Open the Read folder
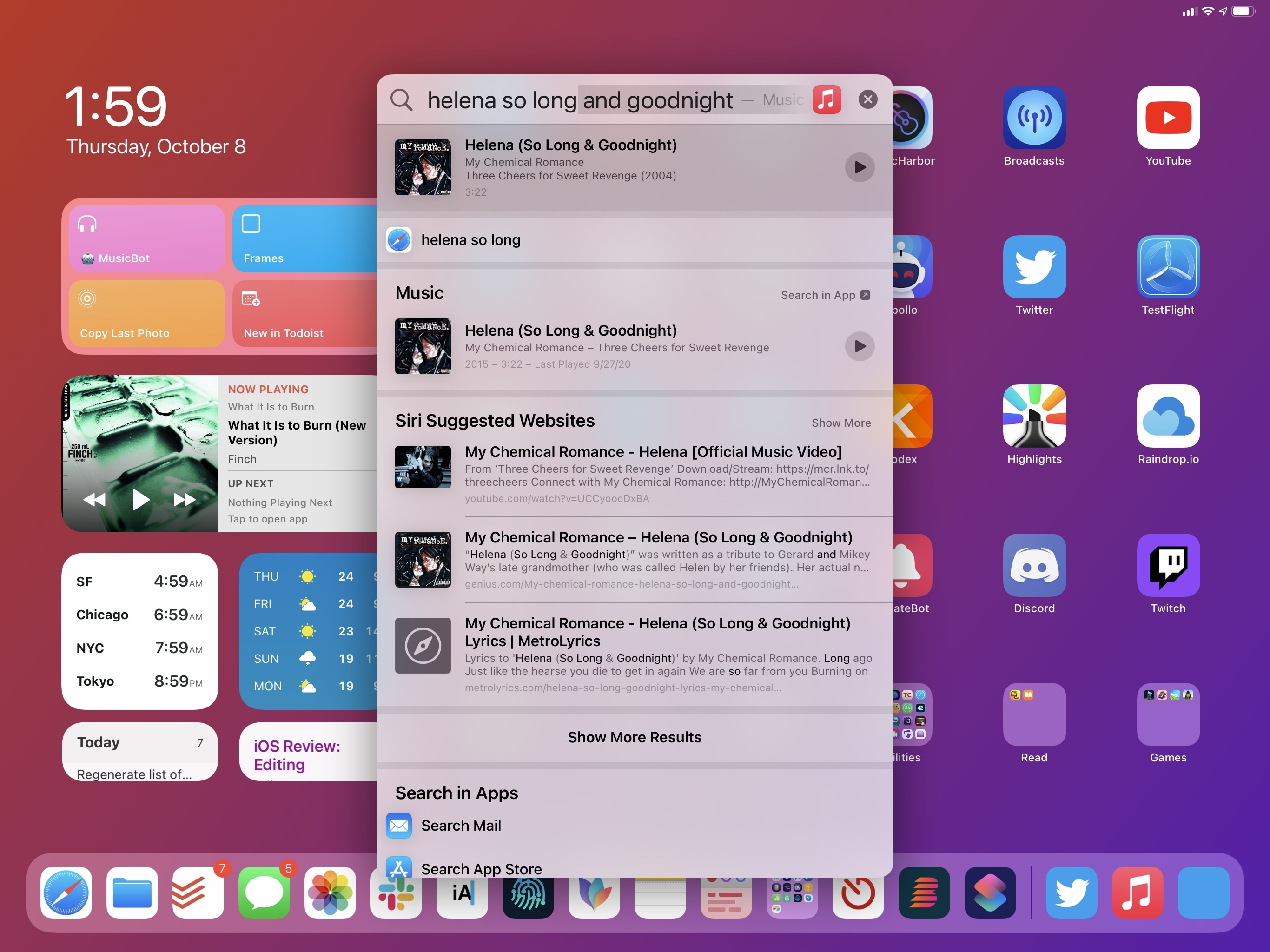Image resolution: width=1270 pixels, height=952 pixels. coord(1034,715)
